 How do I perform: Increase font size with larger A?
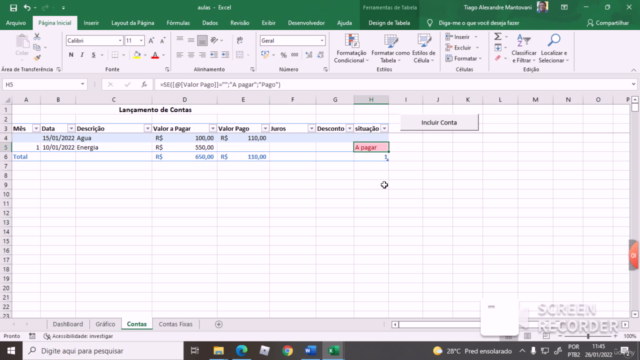tap(151, 40)
